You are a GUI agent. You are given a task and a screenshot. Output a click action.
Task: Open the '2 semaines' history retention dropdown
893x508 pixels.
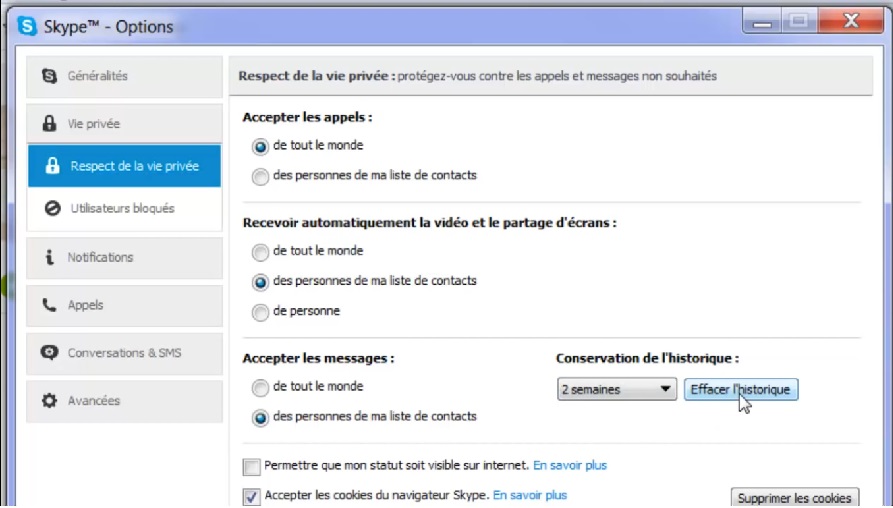click(x=617, y=390)
